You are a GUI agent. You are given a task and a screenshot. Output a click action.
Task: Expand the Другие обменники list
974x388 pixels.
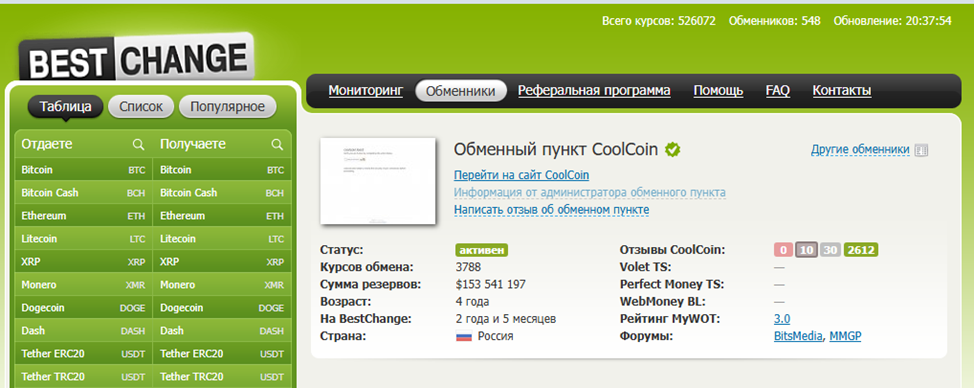[x=860, y=150]
